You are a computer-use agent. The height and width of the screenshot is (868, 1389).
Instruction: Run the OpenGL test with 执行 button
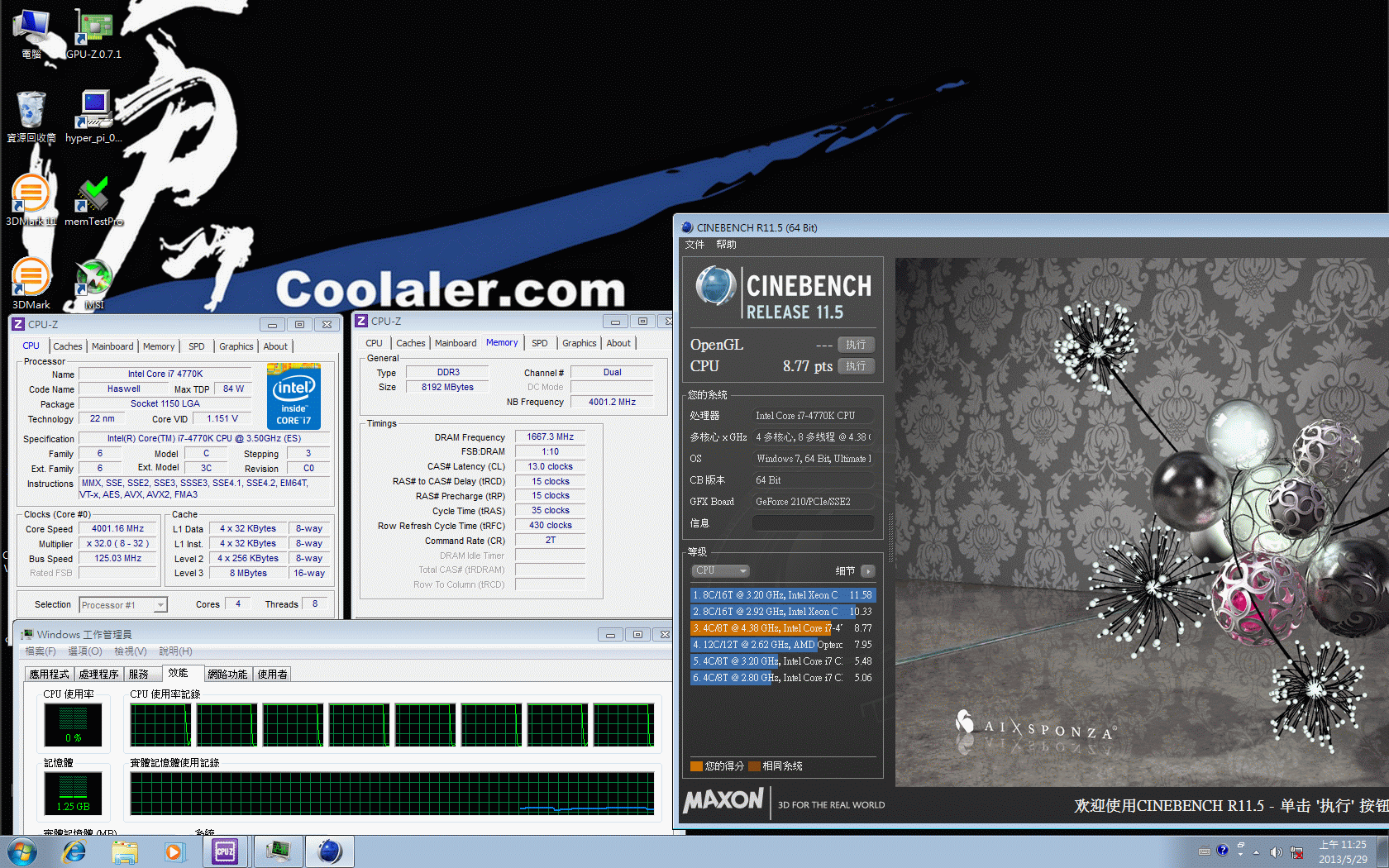tap(856, 345)
